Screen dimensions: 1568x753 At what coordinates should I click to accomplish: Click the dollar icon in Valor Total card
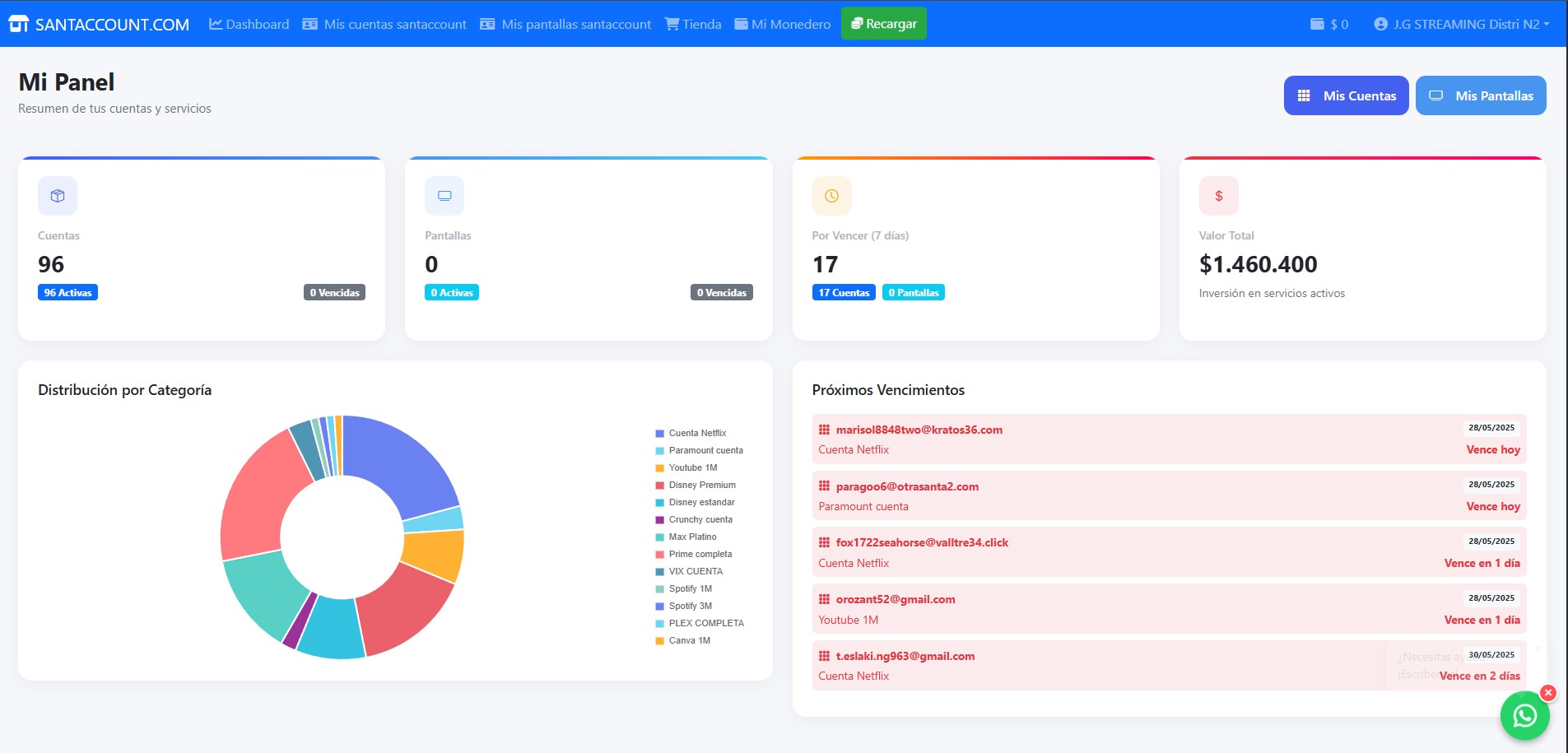tap(1218, 196)
